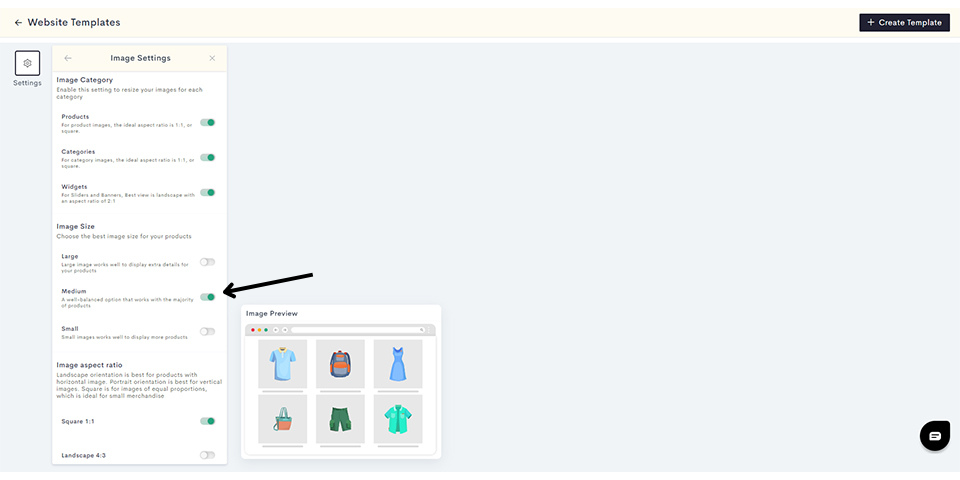Go back using Image Settings back arrow
The width and height of the screenshot is (960, 480).
68,58
